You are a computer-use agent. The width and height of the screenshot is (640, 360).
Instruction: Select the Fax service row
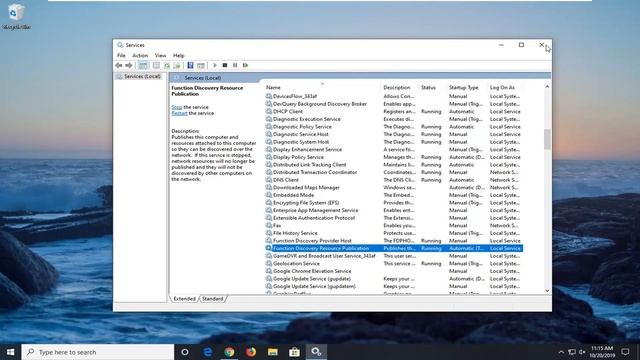(x=394, y=225)
